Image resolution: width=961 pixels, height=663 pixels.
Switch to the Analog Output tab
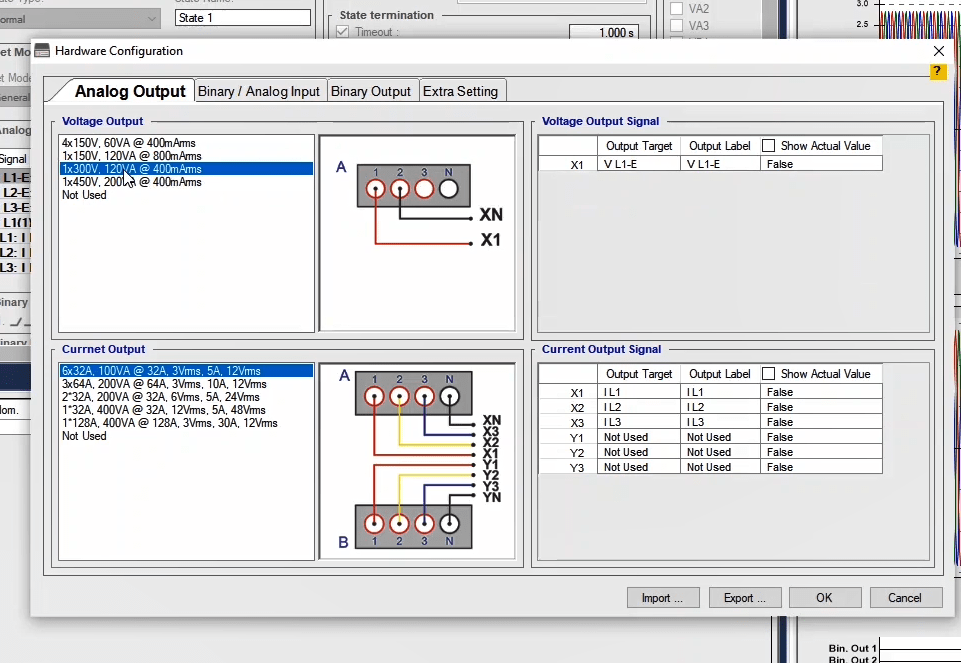point(129,91)
